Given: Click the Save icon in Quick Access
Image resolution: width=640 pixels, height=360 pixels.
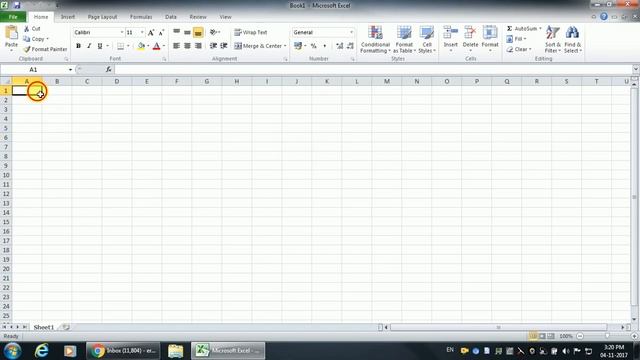Looking at the screenshot, I should point(17,5).
